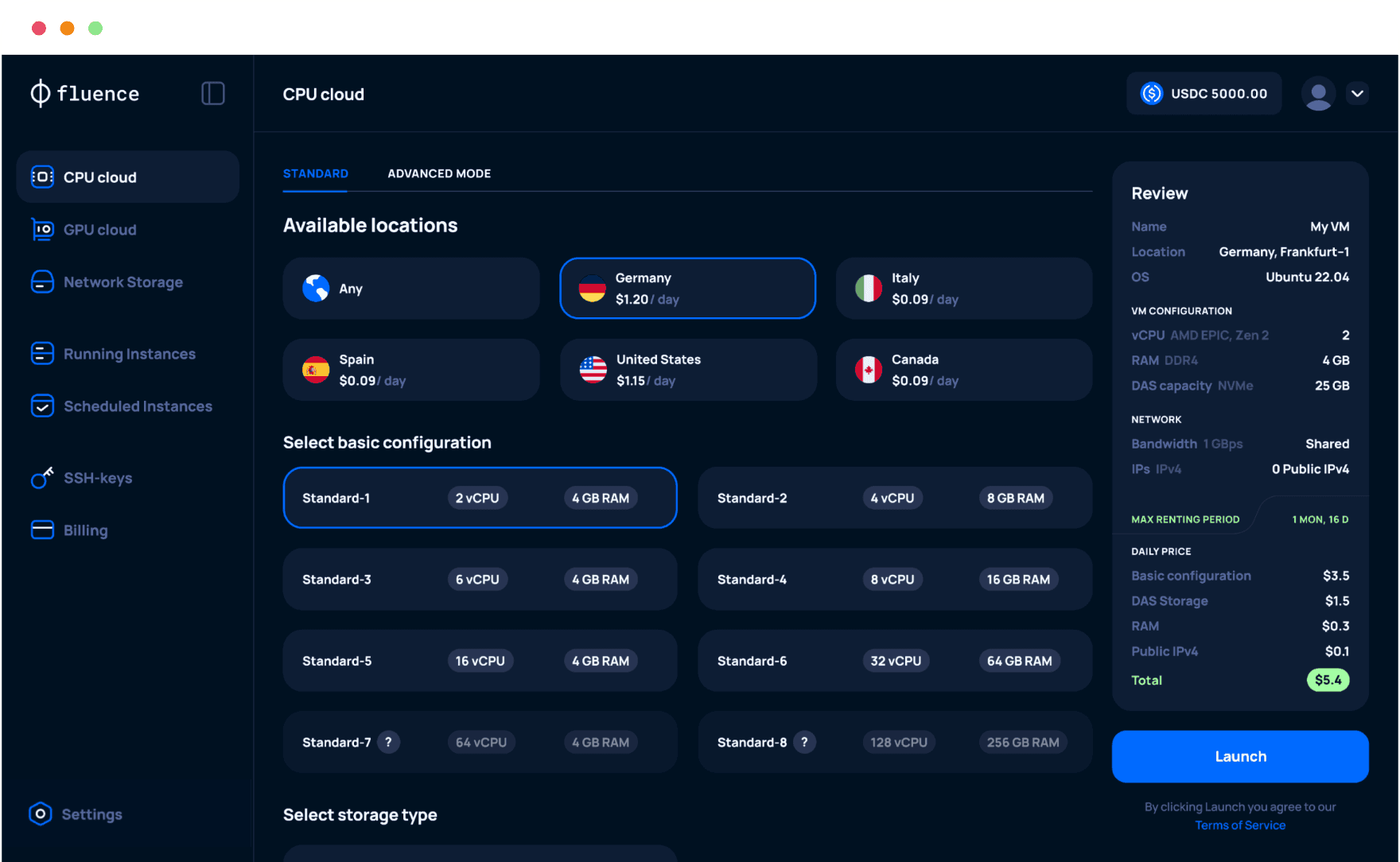Choose the Any location option
Screen dimensions: 1400x862
(x=411, y=289)
